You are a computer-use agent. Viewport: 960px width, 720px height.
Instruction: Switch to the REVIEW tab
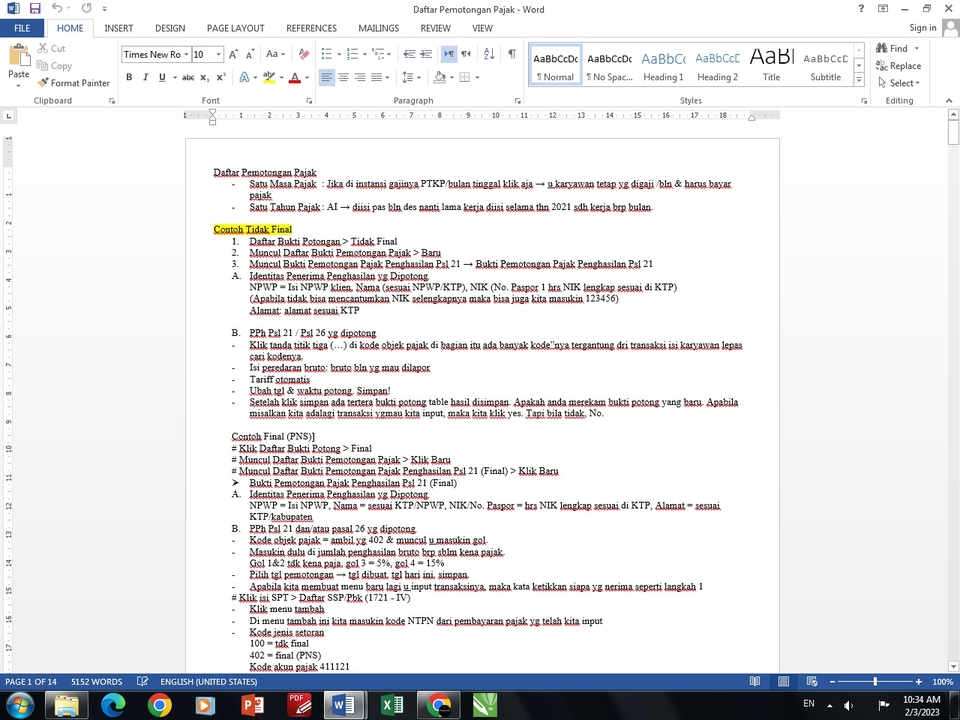click(435, 28)
